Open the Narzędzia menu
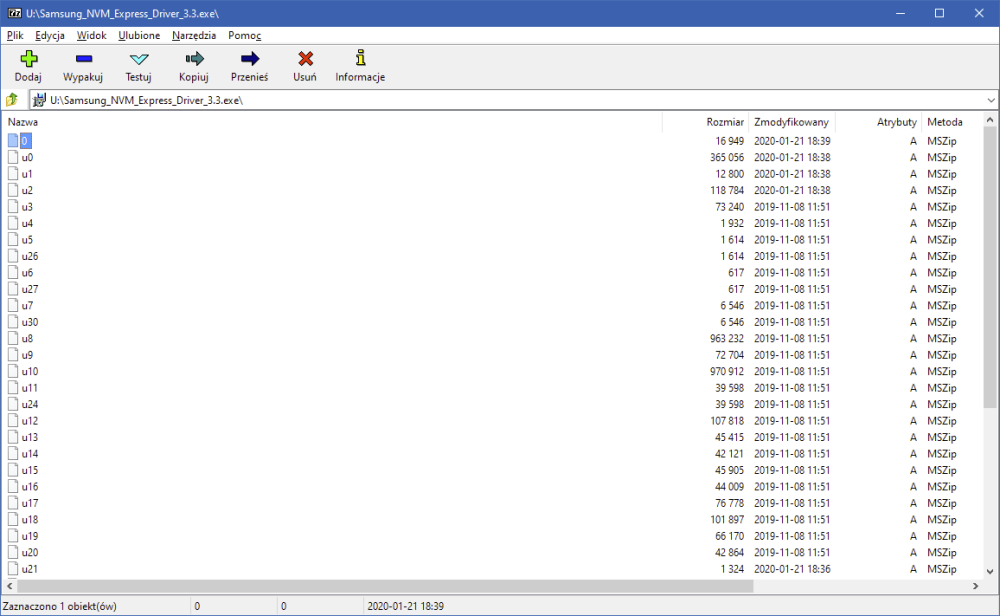Viewport: 1000px width, 616px height. pos(194,35)
